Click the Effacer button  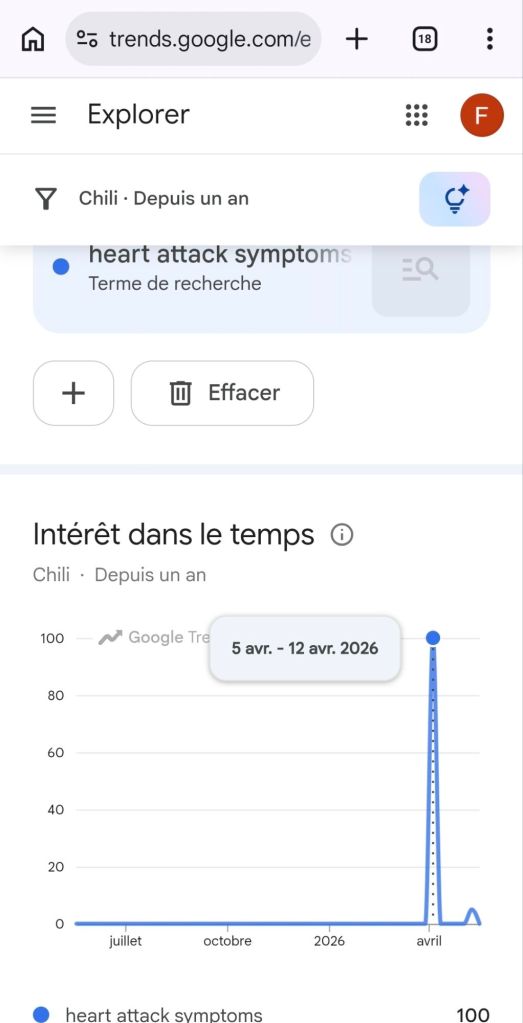pos(222,393)
